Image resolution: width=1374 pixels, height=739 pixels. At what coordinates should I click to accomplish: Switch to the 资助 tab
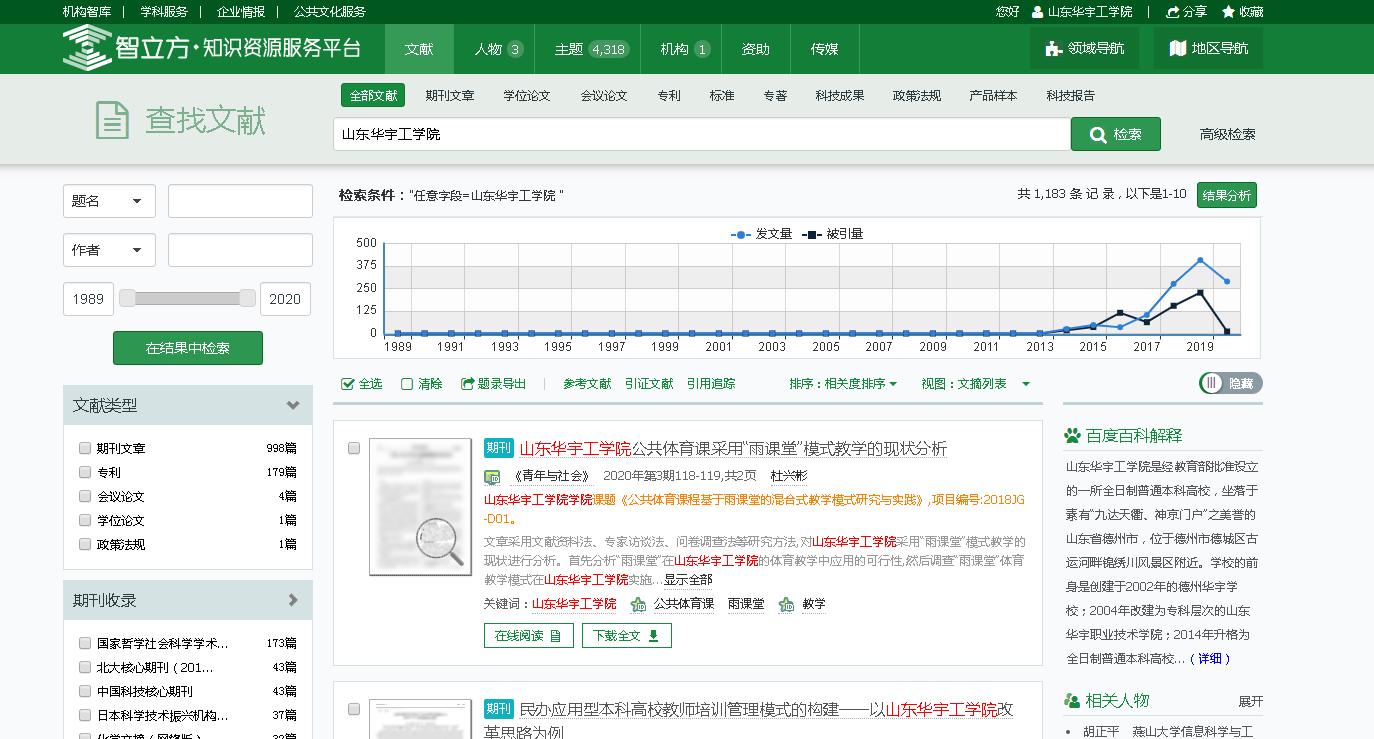coord(756,49)
